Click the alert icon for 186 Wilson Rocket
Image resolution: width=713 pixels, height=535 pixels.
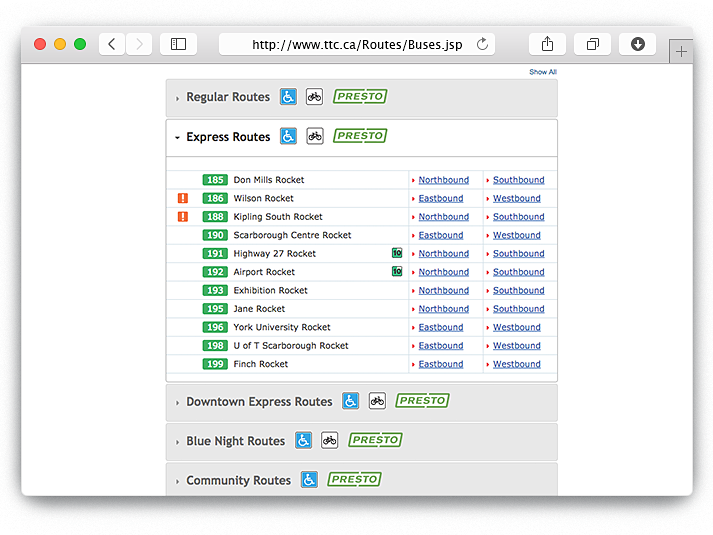183,198
